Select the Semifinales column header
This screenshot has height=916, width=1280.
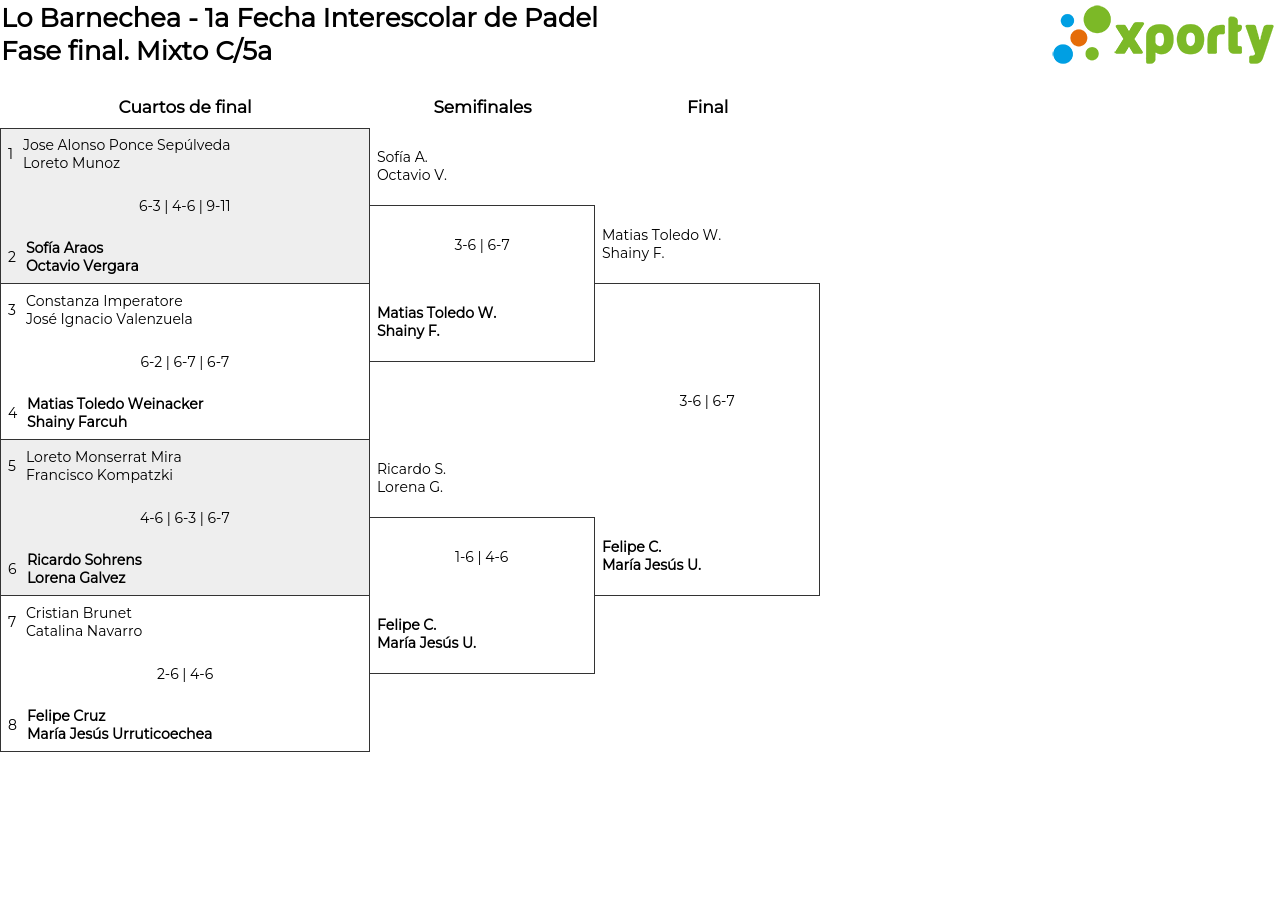482,107
